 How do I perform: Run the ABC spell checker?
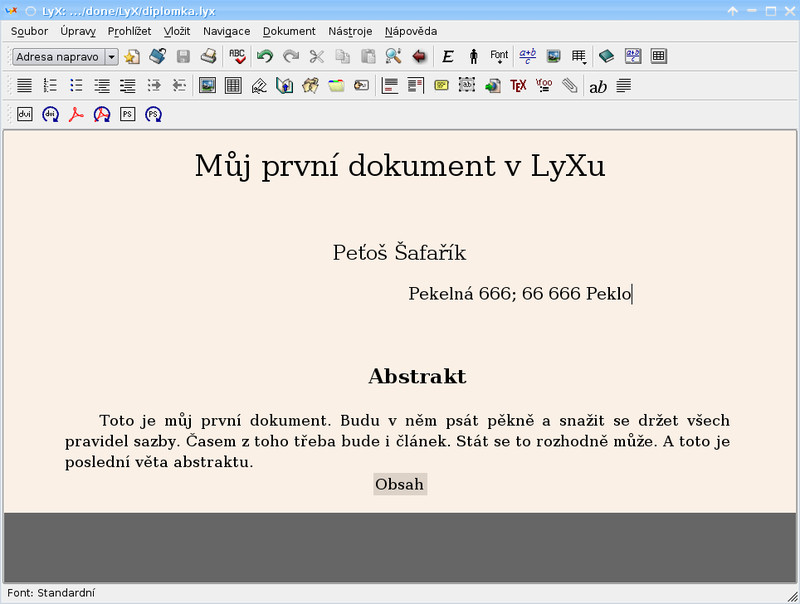click(237, 56)
